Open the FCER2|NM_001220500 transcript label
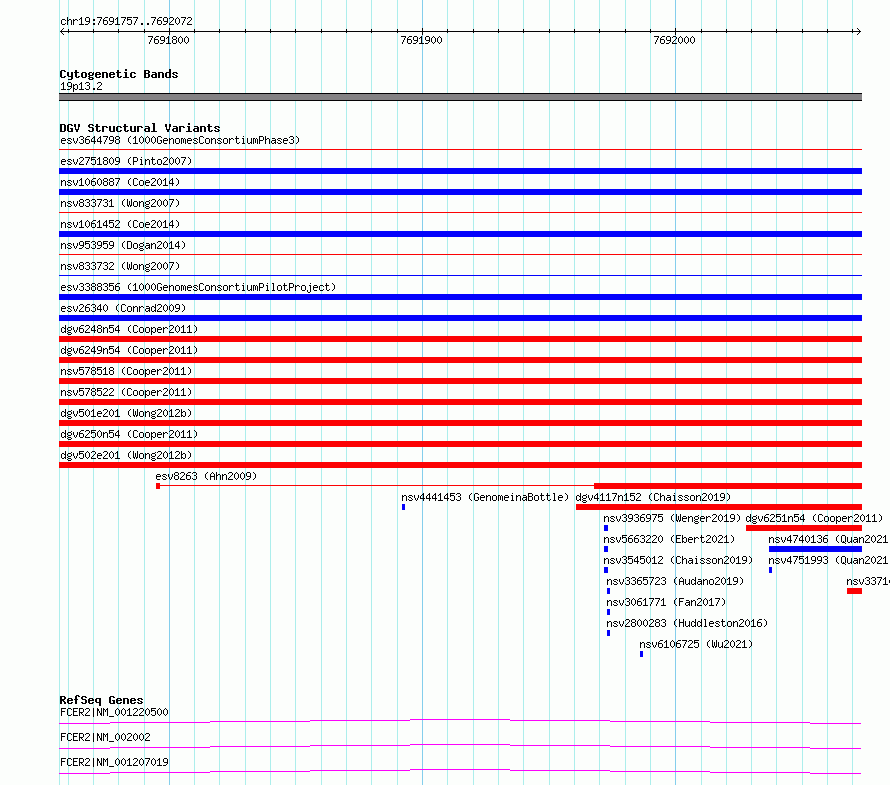This screenshot has width=890, height=785. (114, 712)
